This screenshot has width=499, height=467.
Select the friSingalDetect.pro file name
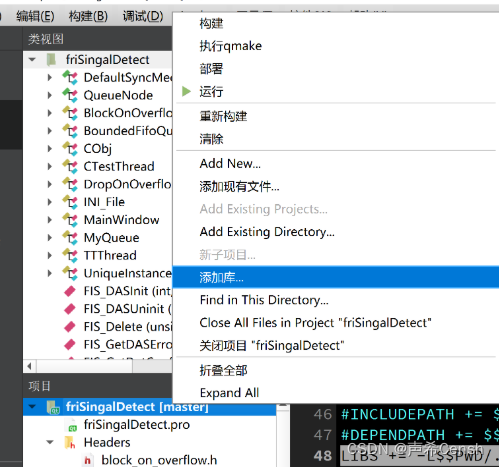click(x=137, y=425)
